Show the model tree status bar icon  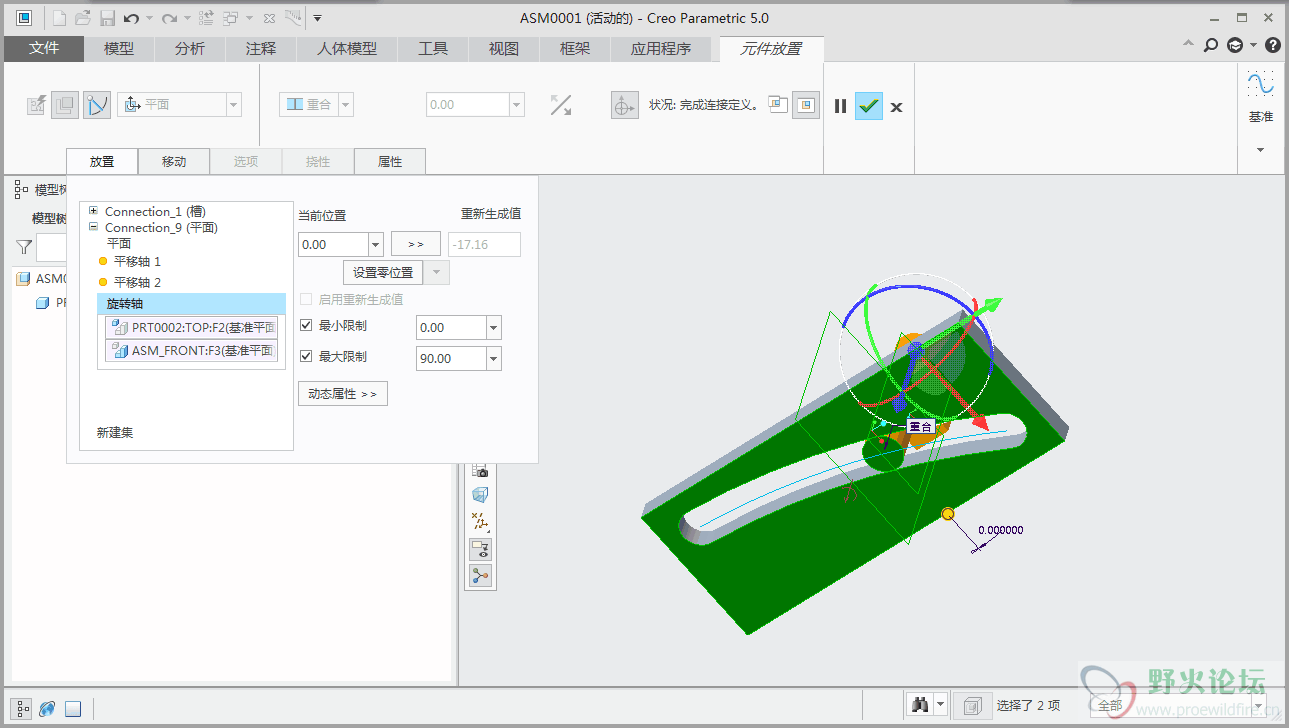pos(22,708)
